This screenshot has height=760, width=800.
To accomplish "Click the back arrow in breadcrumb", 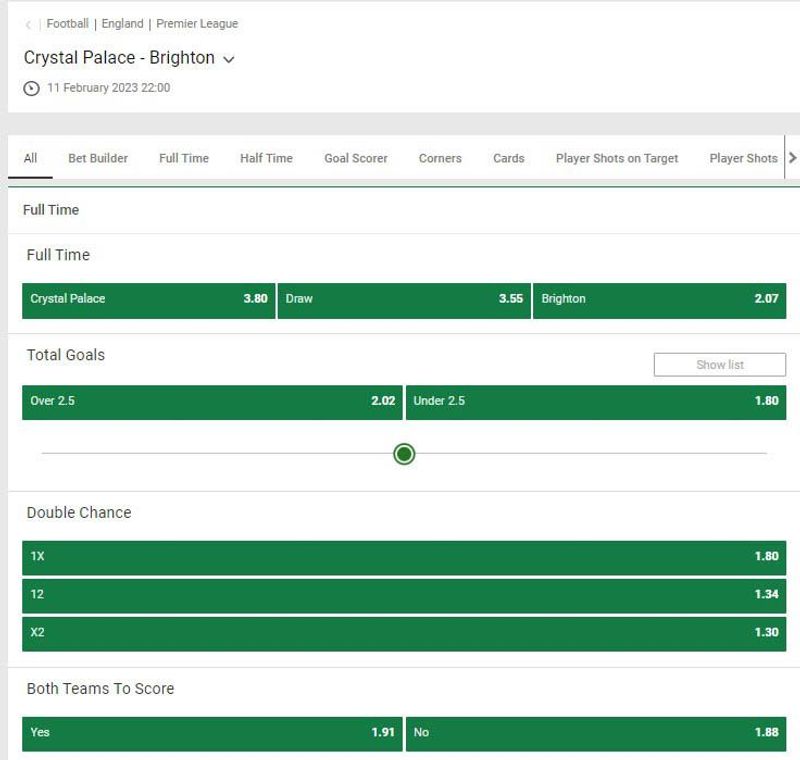I will (x=28, y=24).
